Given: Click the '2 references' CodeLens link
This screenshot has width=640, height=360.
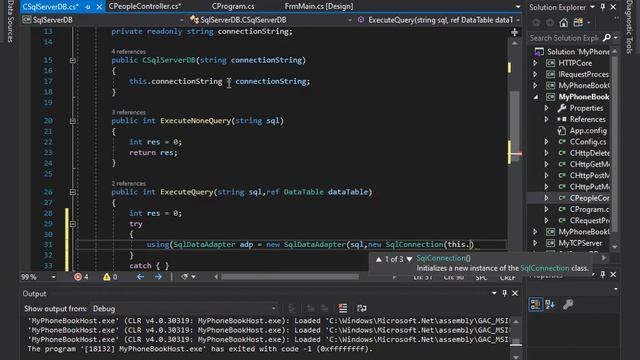Looking at the screenshot, I should (128, 183).
